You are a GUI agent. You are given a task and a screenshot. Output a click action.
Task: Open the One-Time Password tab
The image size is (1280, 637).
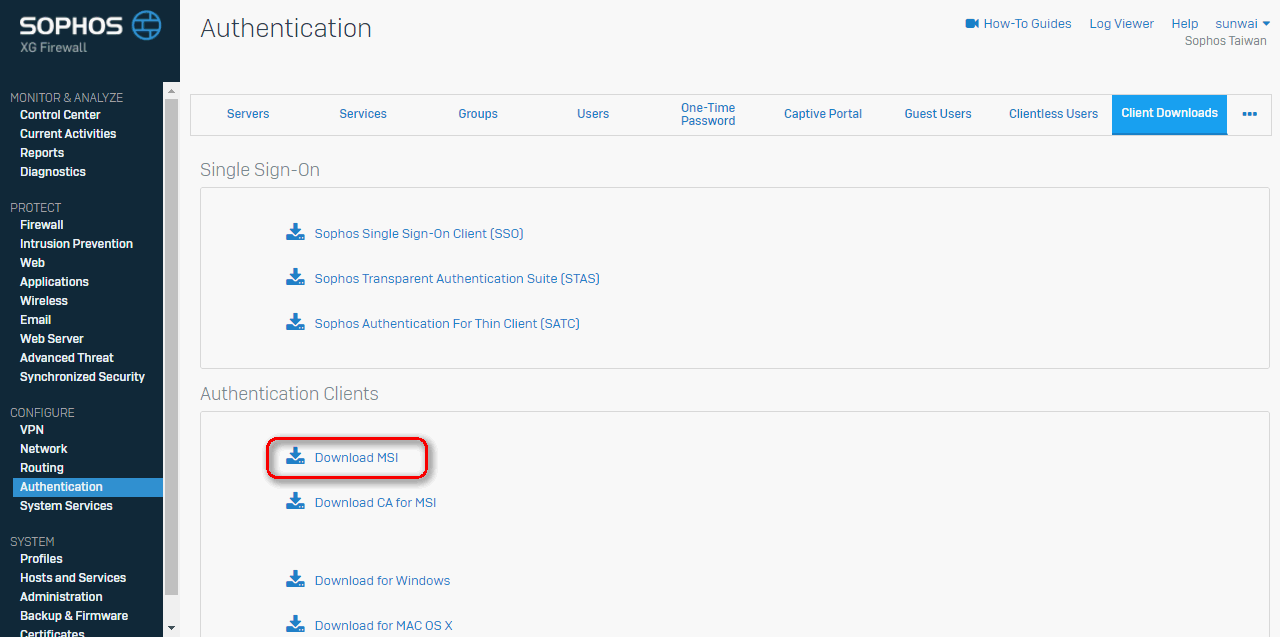click(x=708, y=114)
